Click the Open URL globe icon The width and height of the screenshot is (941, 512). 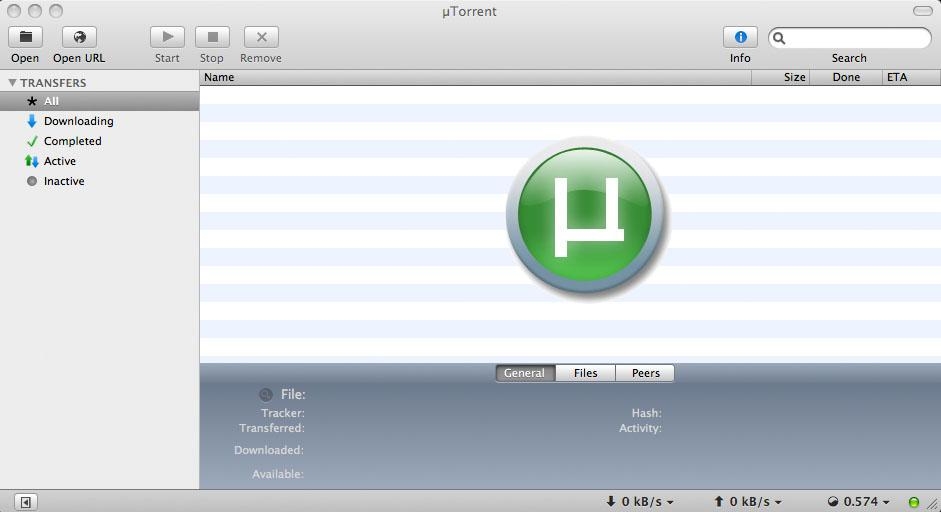pos(79,37)
